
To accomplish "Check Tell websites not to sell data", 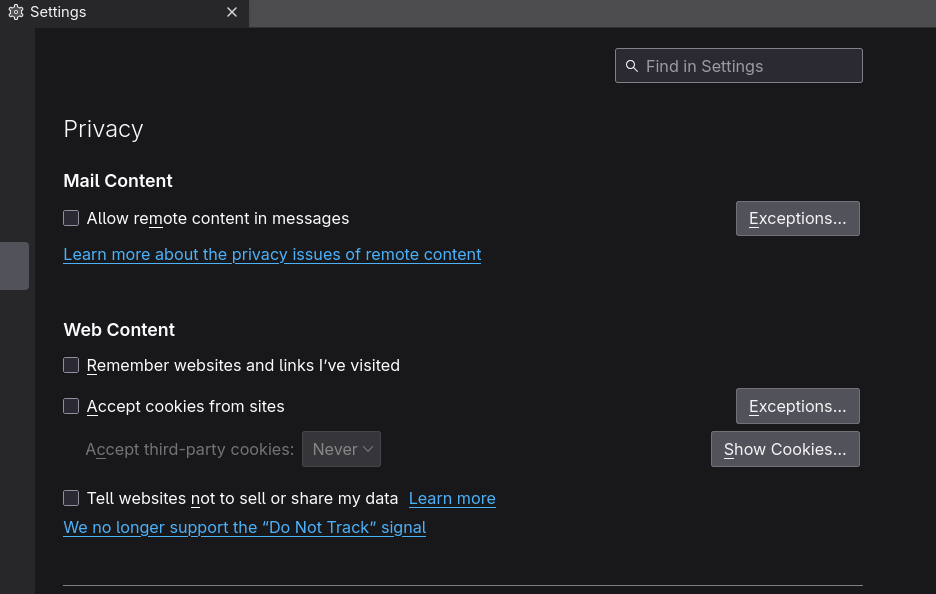I will [x=71, y=498].
